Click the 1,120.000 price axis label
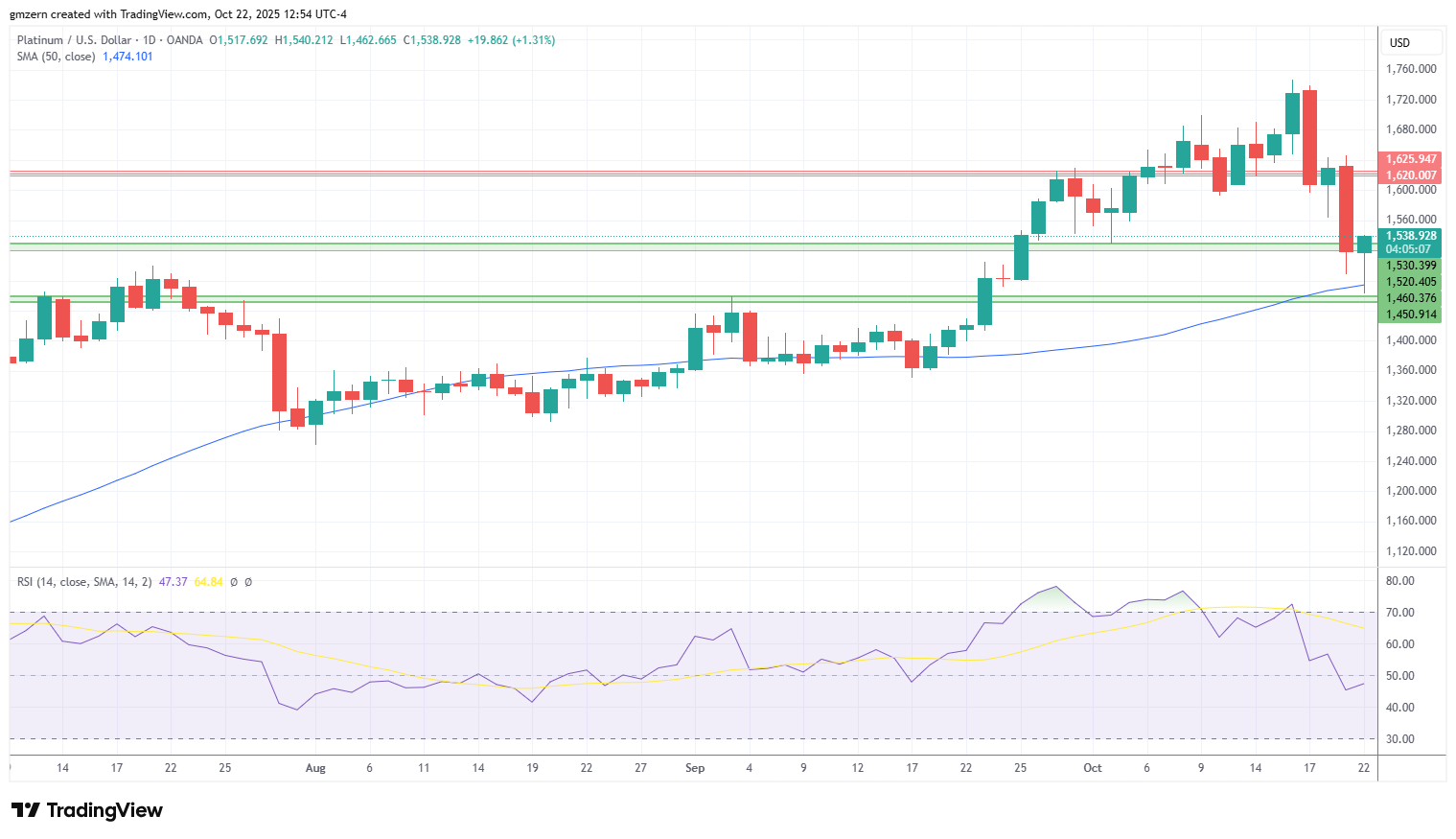The width and height of the screenshot is (1456, 839). pyautogui.click(x=1411, y=551)
